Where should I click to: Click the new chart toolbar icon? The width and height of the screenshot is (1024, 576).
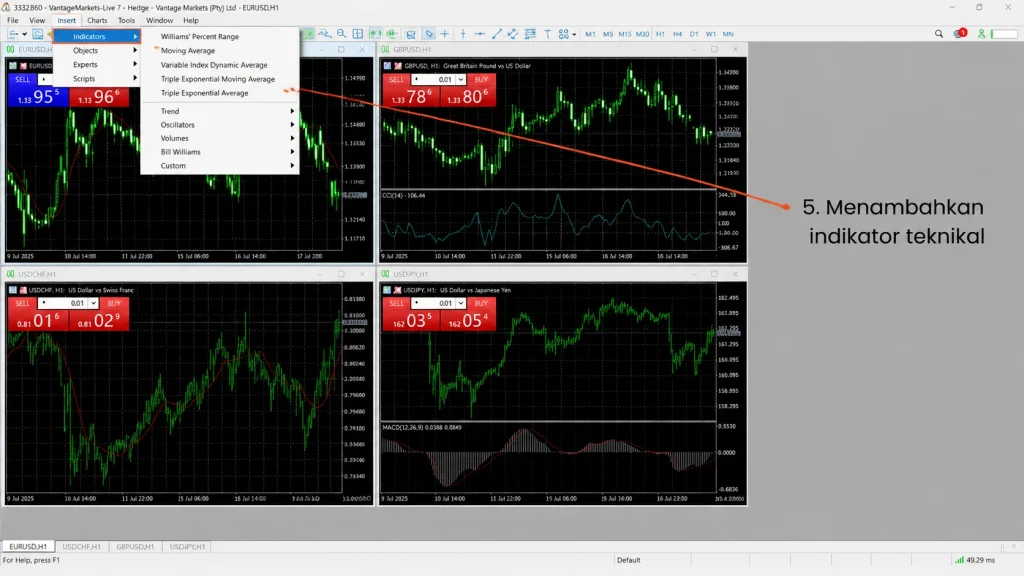(x=13, y=34)
